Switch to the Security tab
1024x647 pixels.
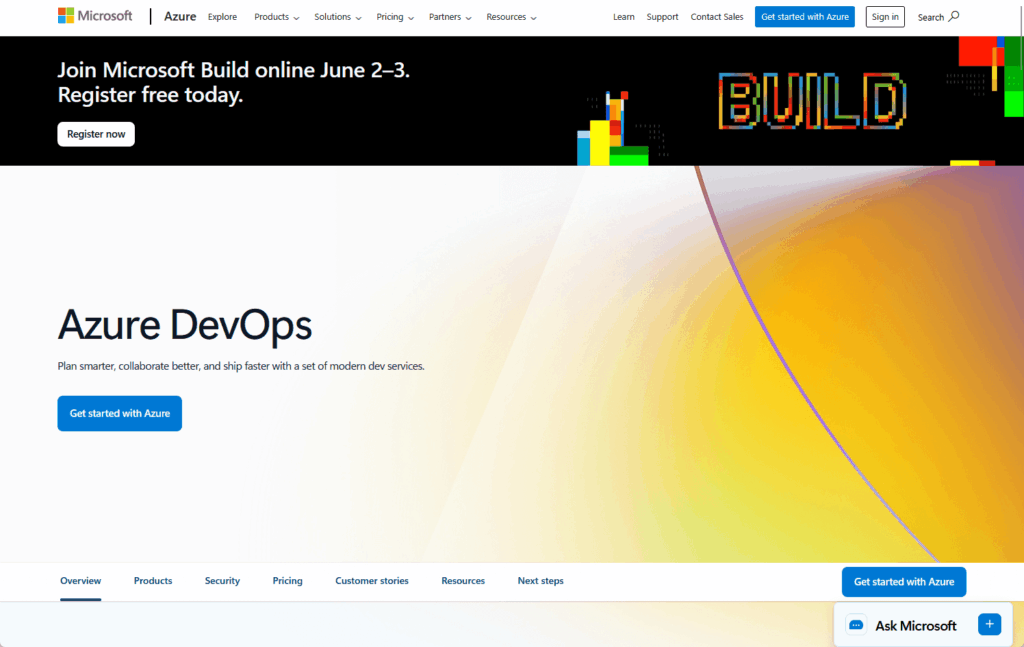point(222,581)
